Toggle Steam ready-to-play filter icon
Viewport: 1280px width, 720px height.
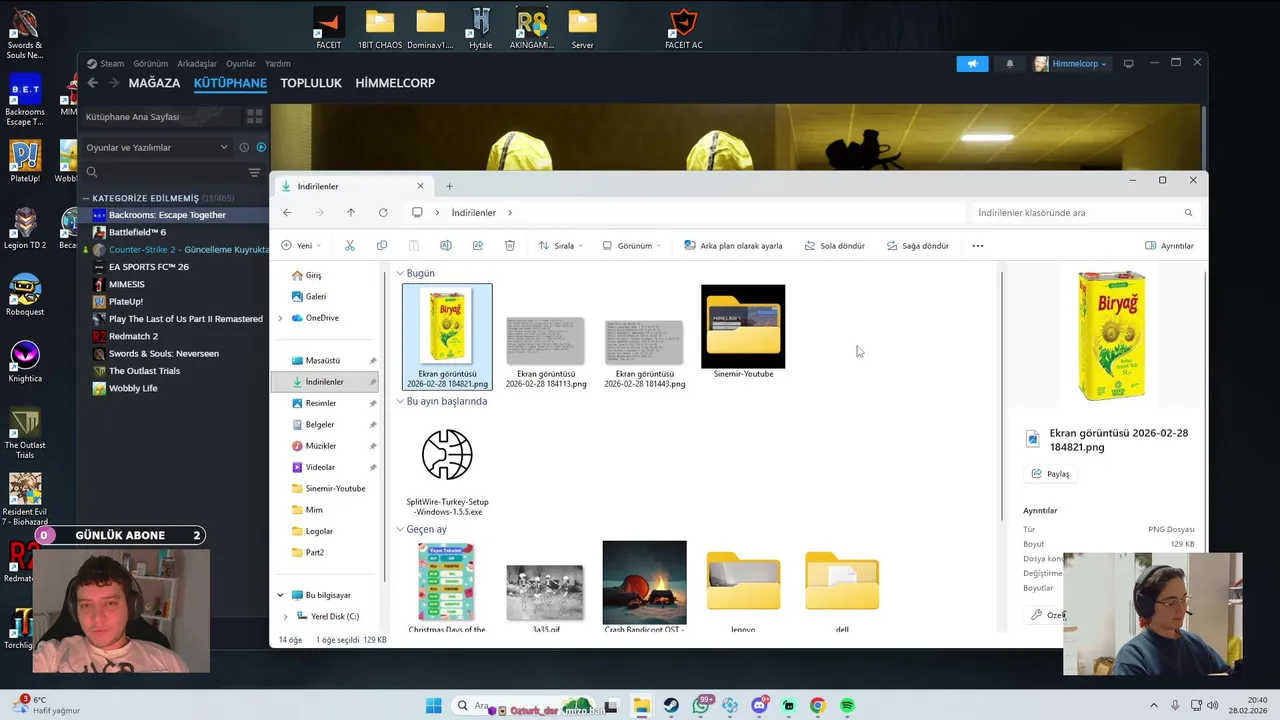tap(261, 147)
